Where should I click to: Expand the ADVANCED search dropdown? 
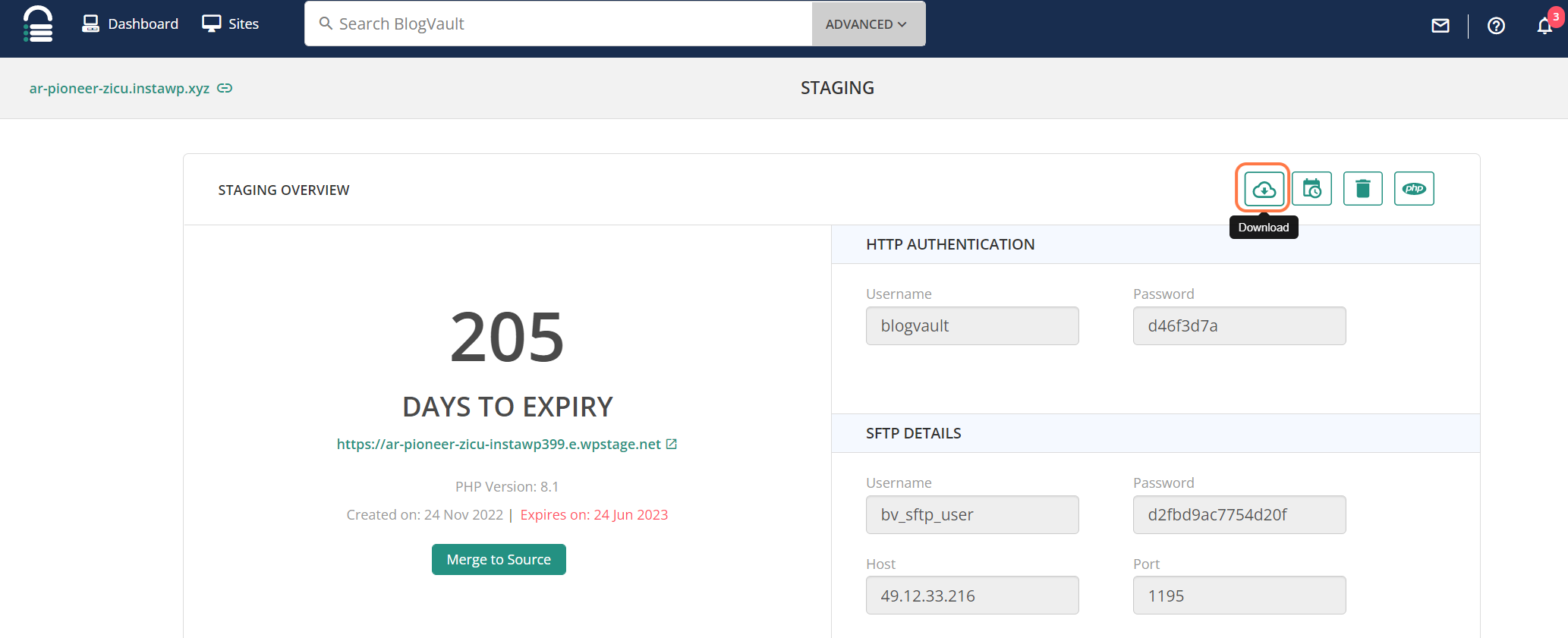click(868, 24)
